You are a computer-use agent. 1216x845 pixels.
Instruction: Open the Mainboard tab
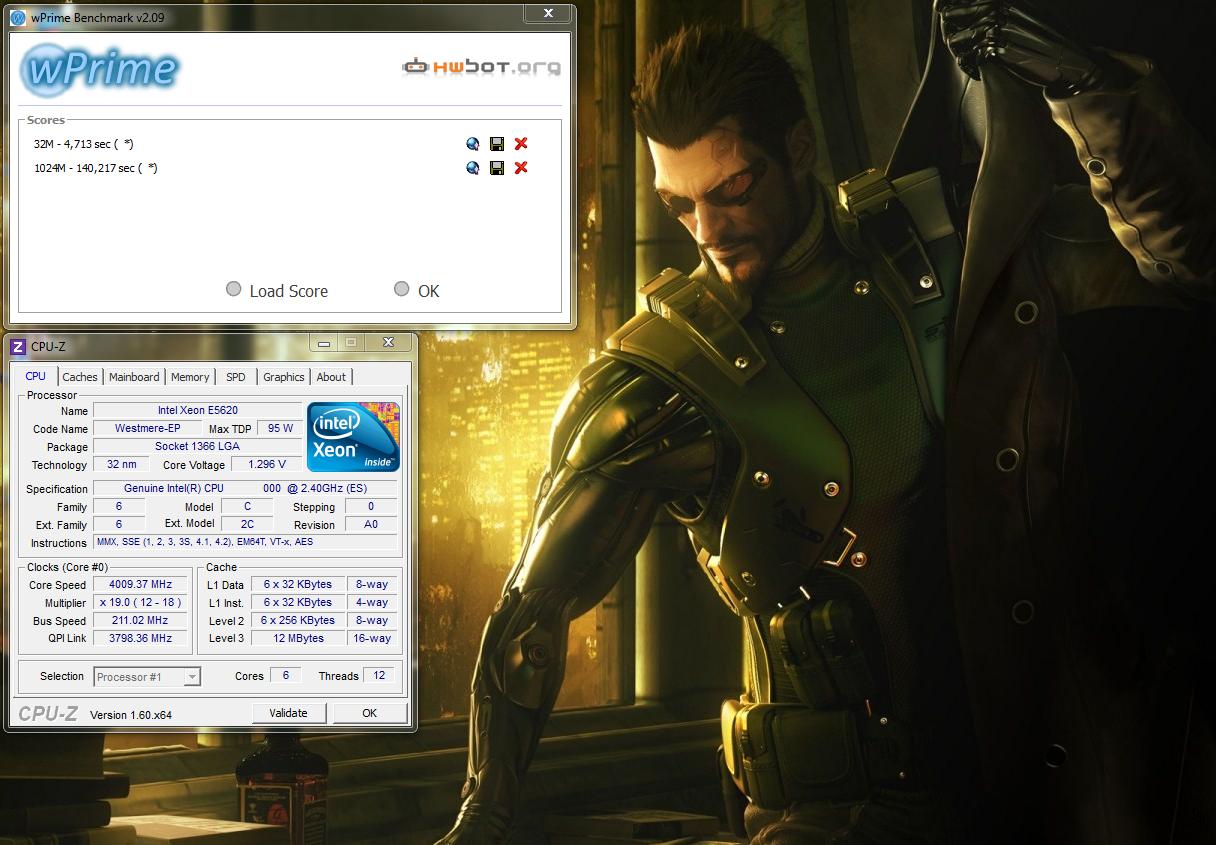pyautogui.click(x=134, y=377)
